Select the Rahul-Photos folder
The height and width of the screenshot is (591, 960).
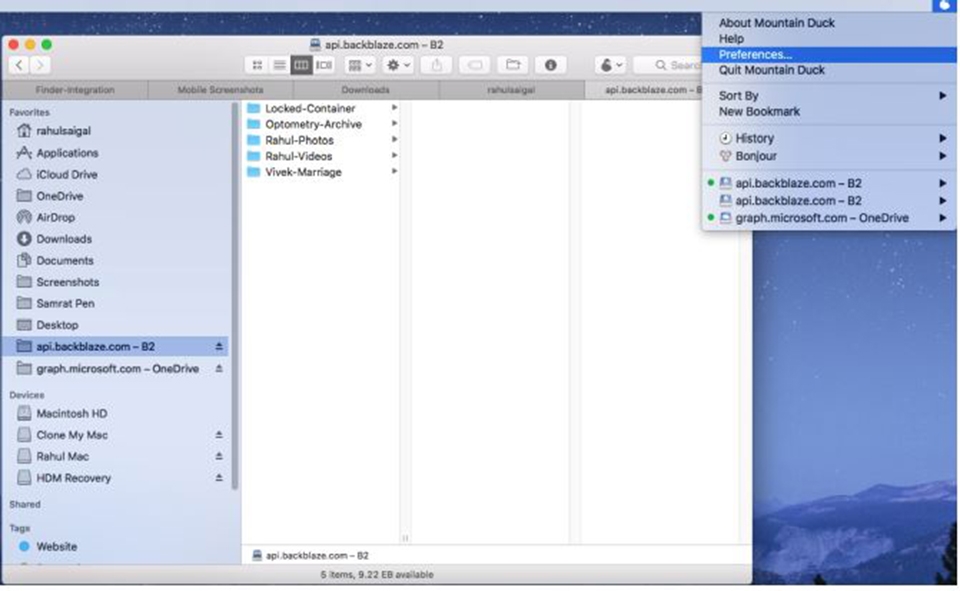coord(299,140)
